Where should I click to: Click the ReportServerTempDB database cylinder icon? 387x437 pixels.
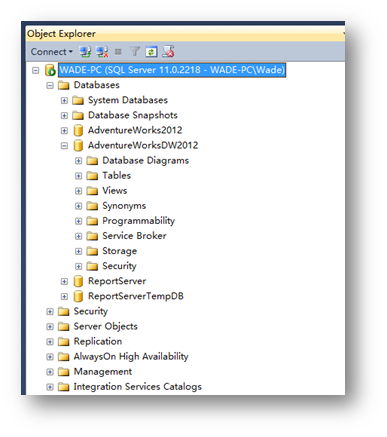tap(78, 296)
